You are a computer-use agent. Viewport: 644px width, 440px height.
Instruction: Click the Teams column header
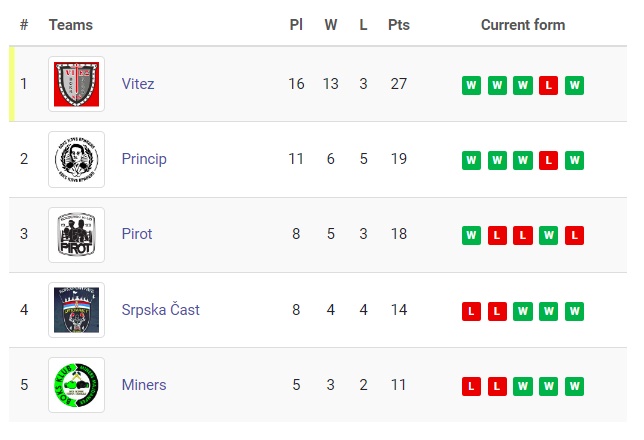tap(71, 25)
